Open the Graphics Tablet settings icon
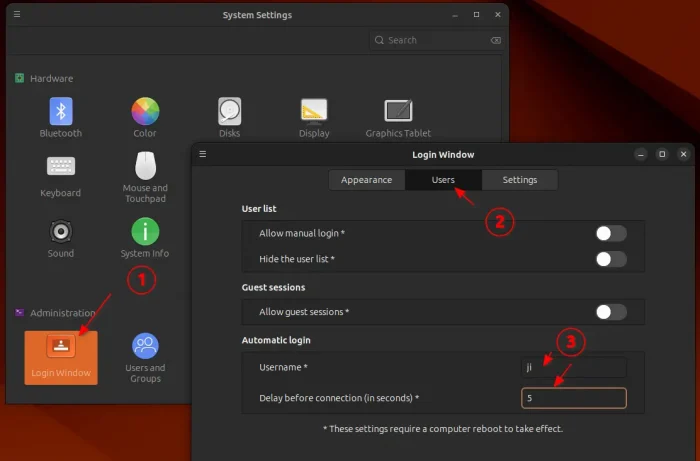 [398, 111]
